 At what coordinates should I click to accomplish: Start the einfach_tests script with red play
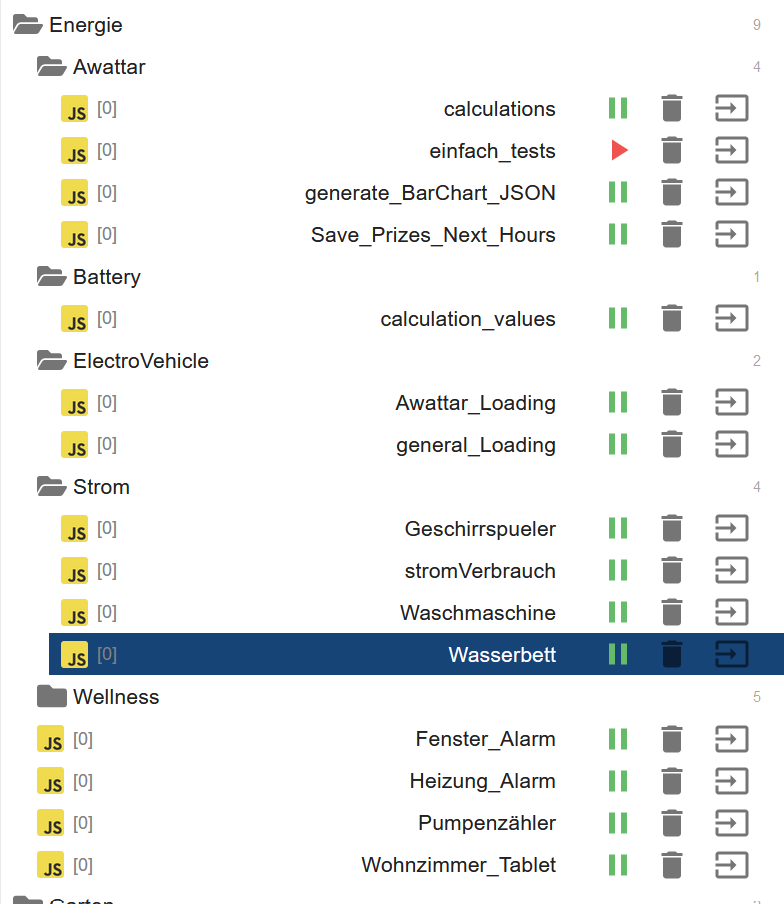[619, 150]
